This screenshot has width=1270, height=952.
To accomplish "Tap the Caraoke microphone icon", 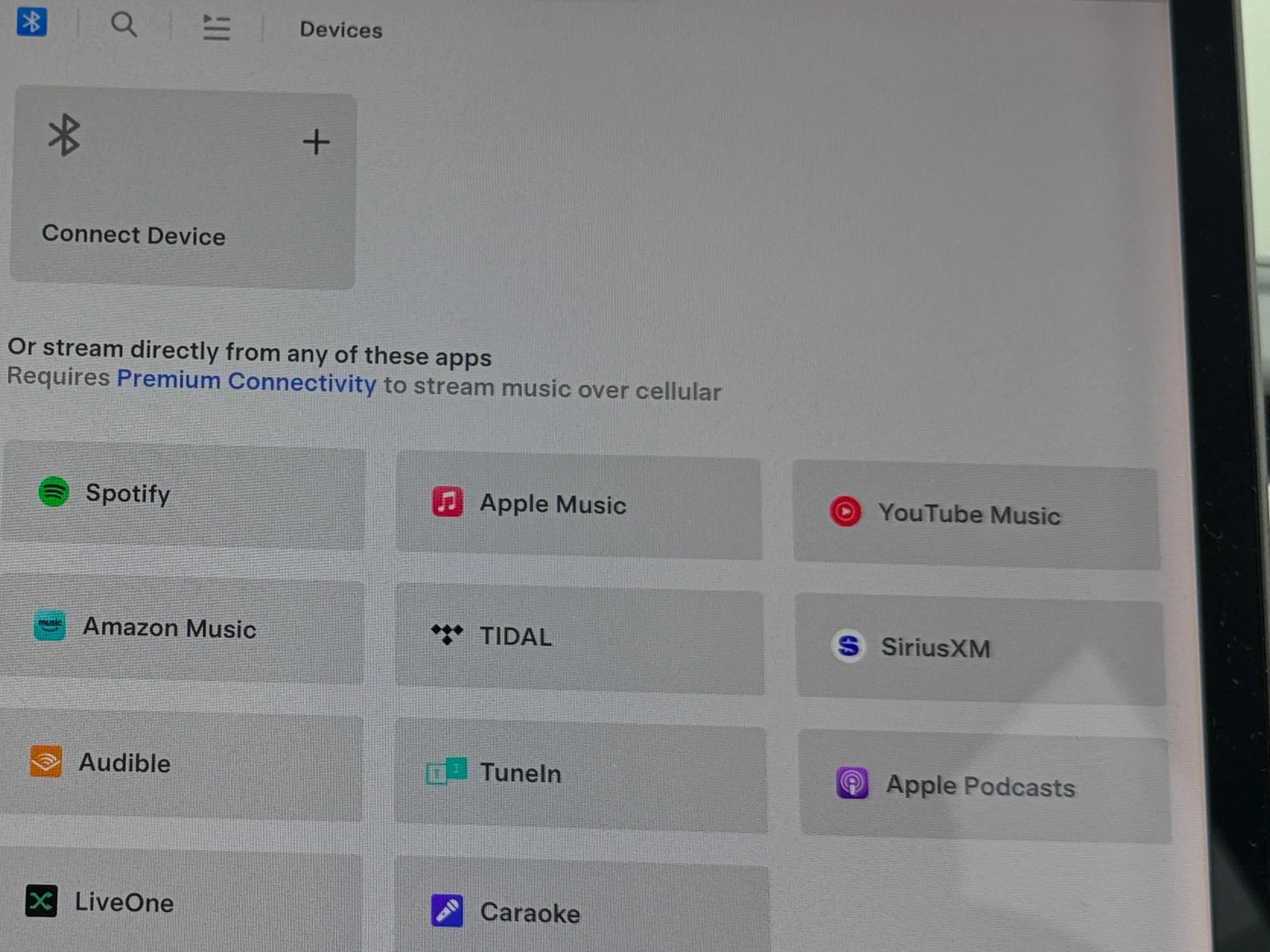I will tap(447, 910).
